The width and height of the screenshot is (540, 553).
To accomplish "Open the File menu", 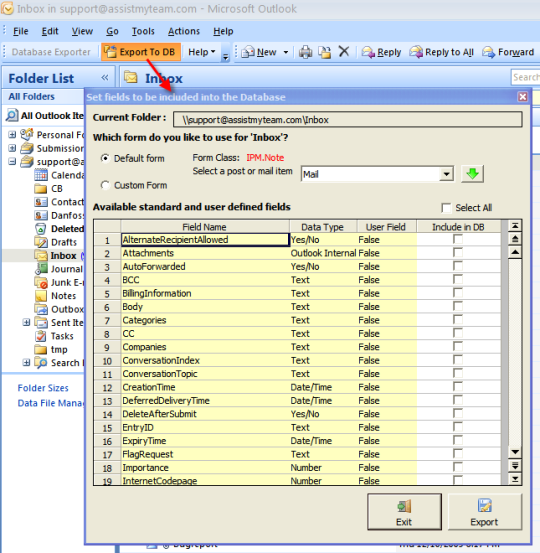I will pyautogui.click(x=20, y=31).
